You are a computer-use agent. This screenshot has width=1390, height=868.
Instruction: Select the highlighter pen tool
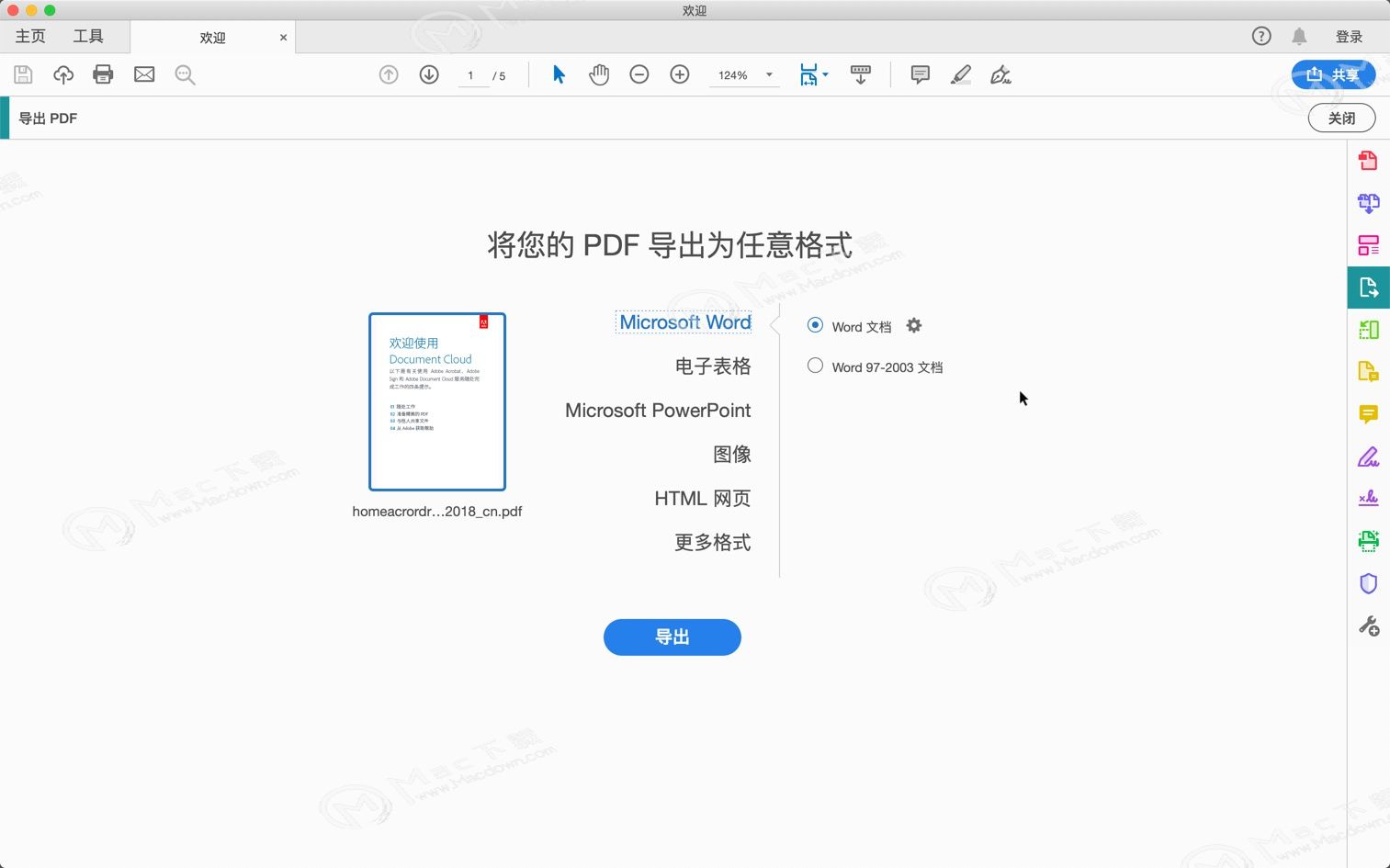[x=961, y=75]
